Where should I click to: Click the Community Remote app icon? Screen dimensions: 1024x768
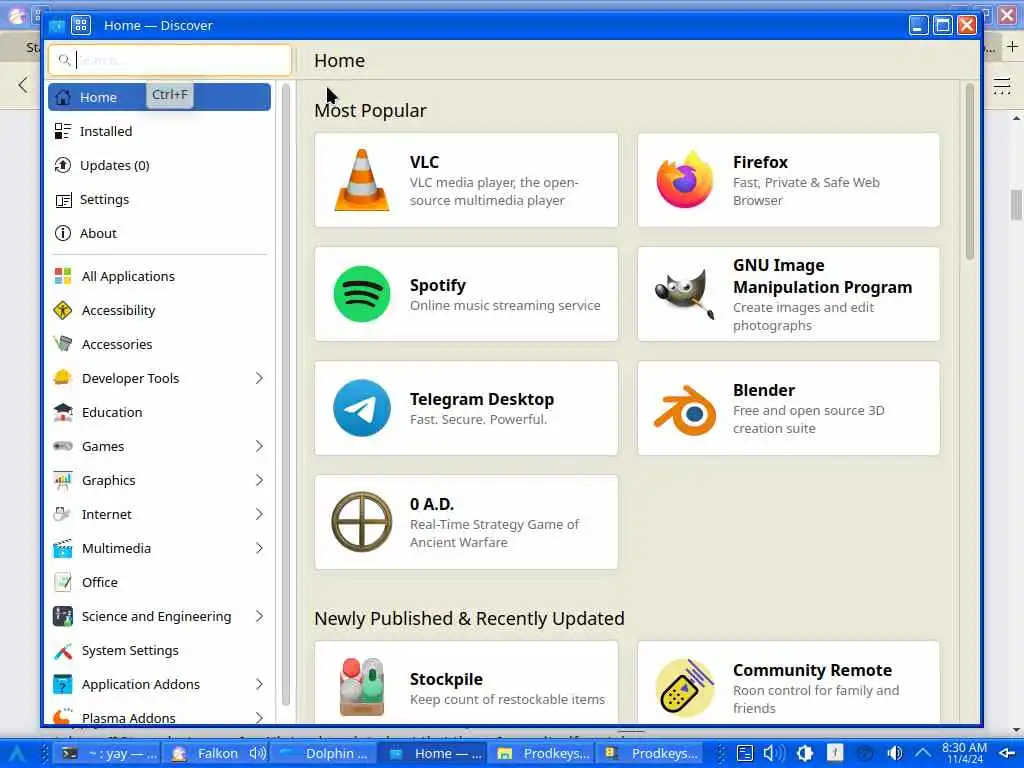point(684,688)
